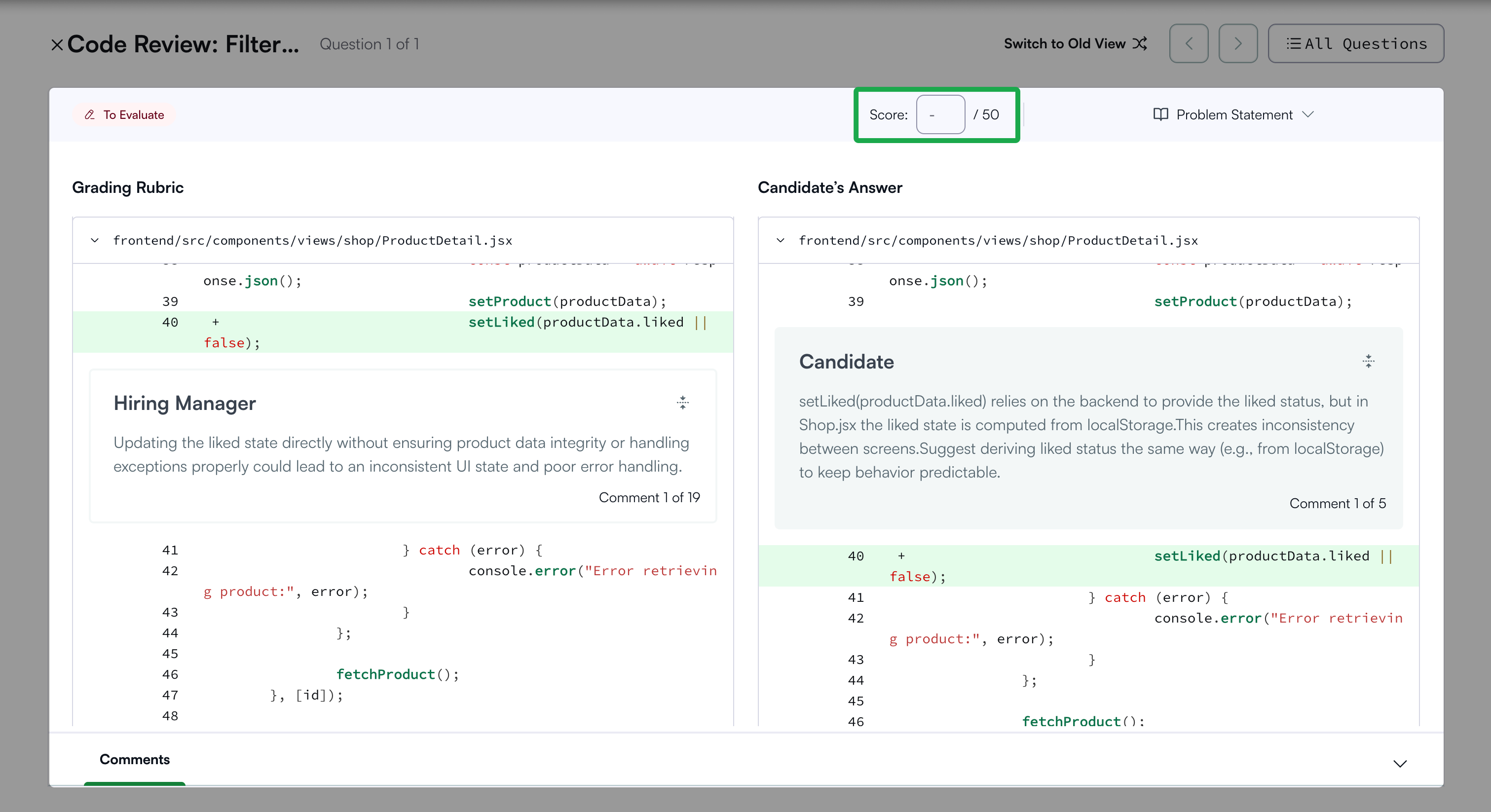Select the Comments tab

(x=134, y=759)
